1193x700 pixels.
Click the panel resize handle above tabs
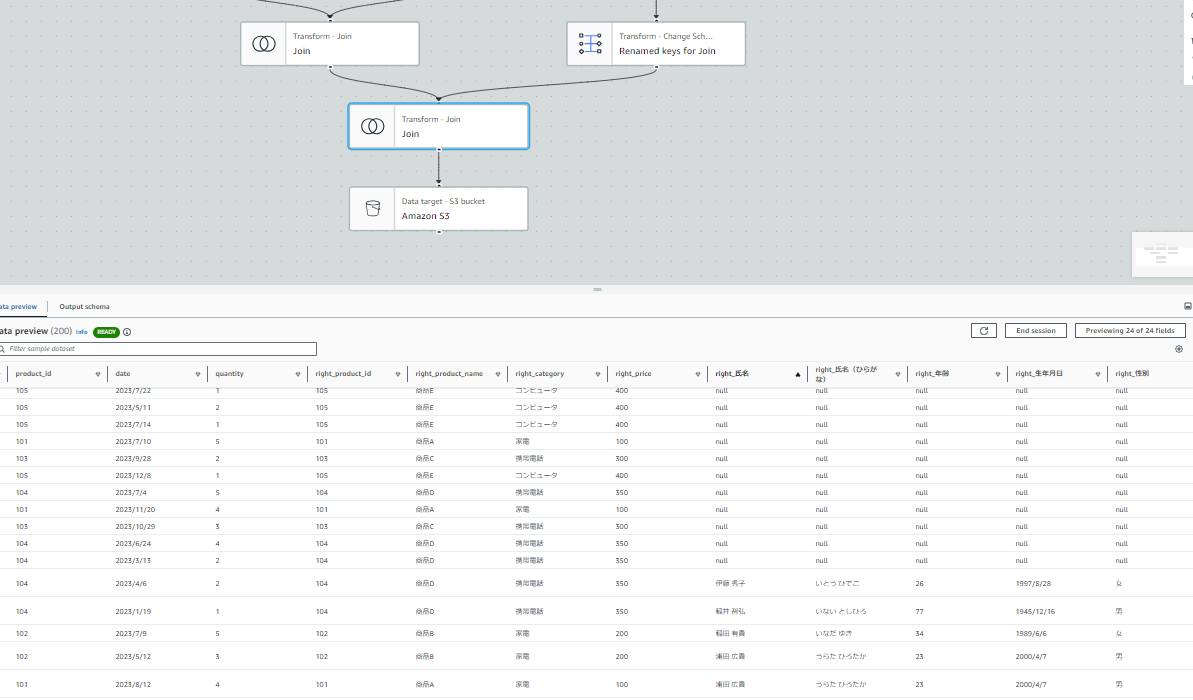point(597,290)
